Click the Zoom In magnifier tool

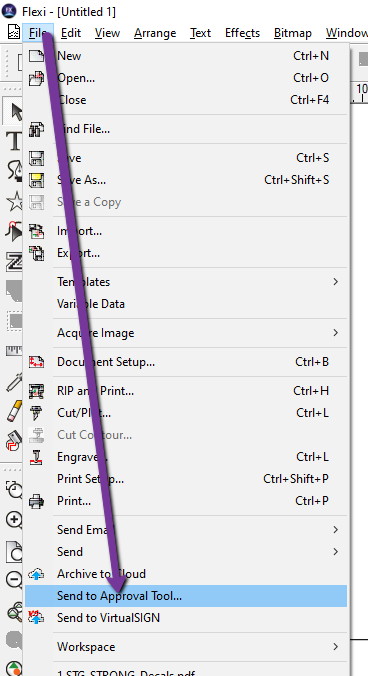[15, 521]
